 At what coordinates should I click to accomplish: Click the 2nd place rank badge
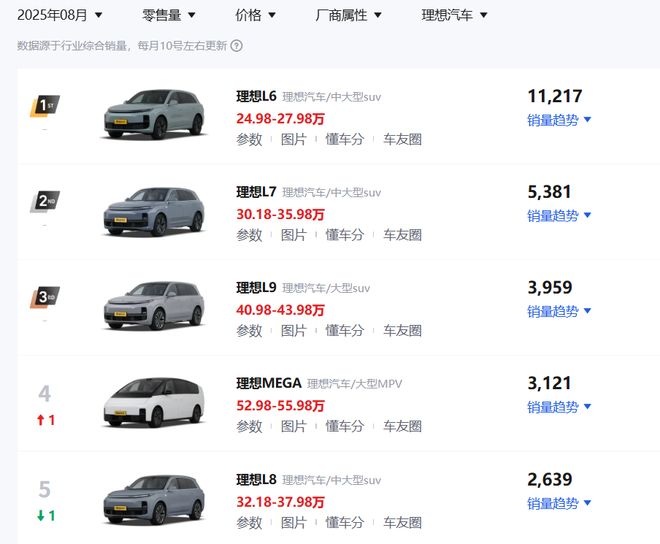coord(44,202)
